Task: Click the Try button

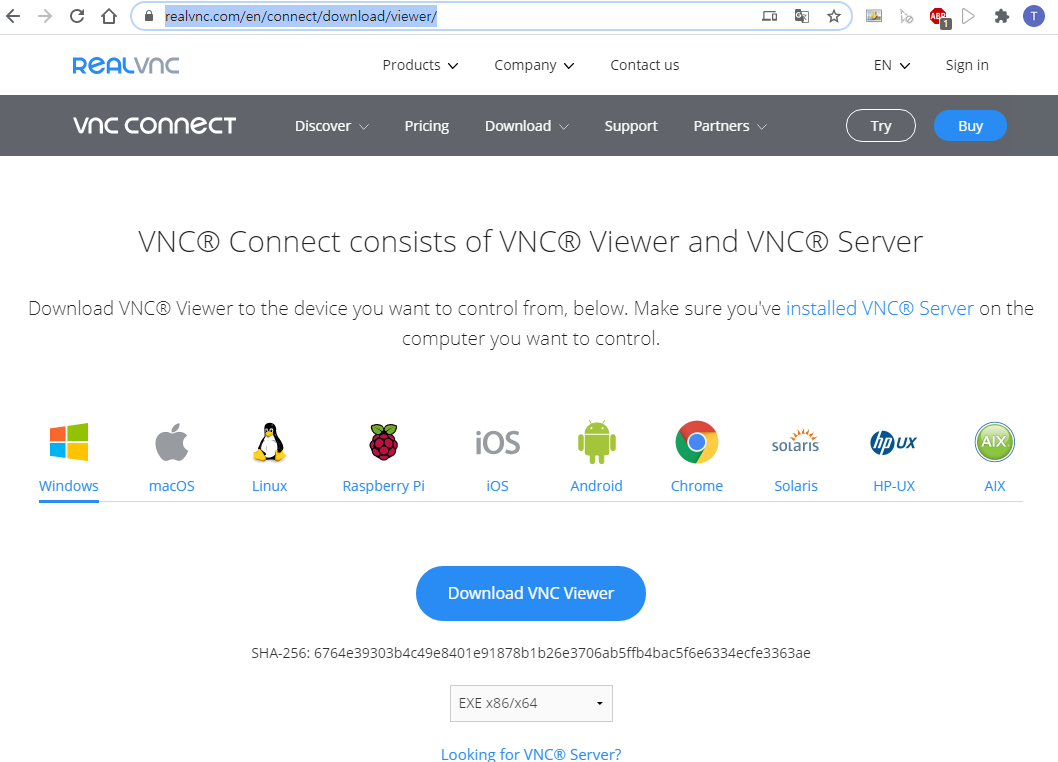Action: 881,126
